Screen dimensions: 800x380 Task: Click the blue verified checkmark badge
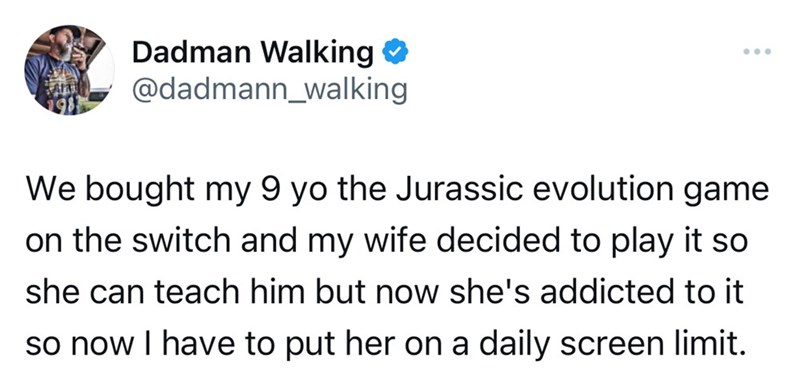395,53
